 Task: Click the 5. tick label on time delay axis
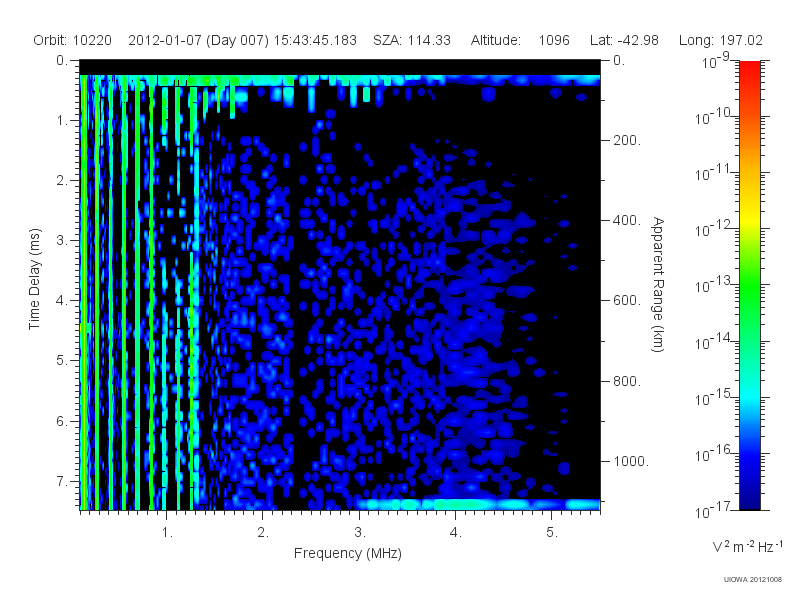tap(62, 360)
